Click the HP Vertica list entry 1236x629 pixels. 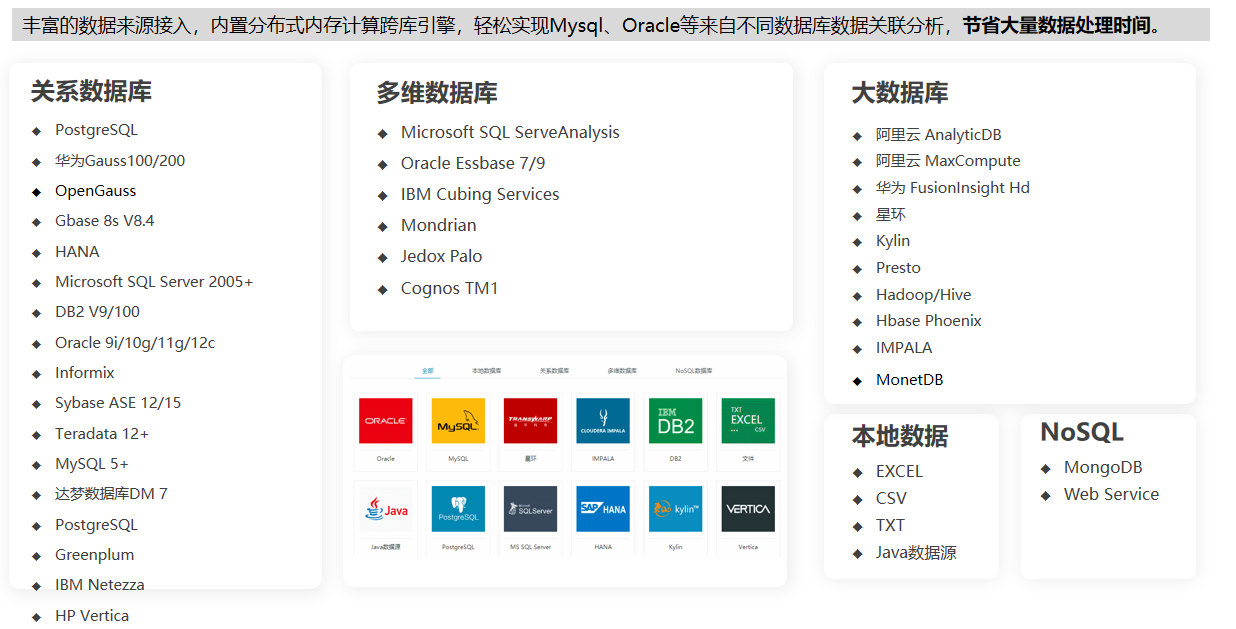coord(92,616)
